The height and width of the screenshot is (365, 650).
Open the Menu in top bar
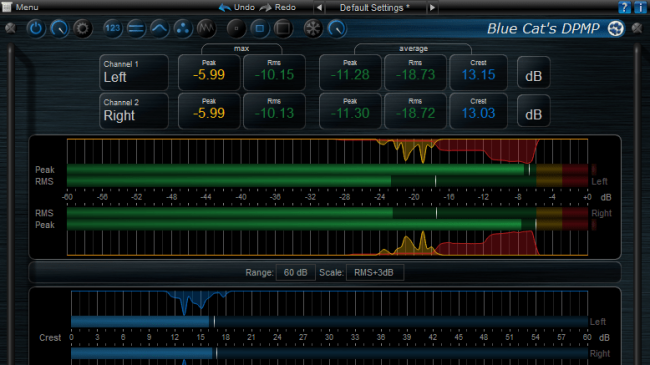20,7
